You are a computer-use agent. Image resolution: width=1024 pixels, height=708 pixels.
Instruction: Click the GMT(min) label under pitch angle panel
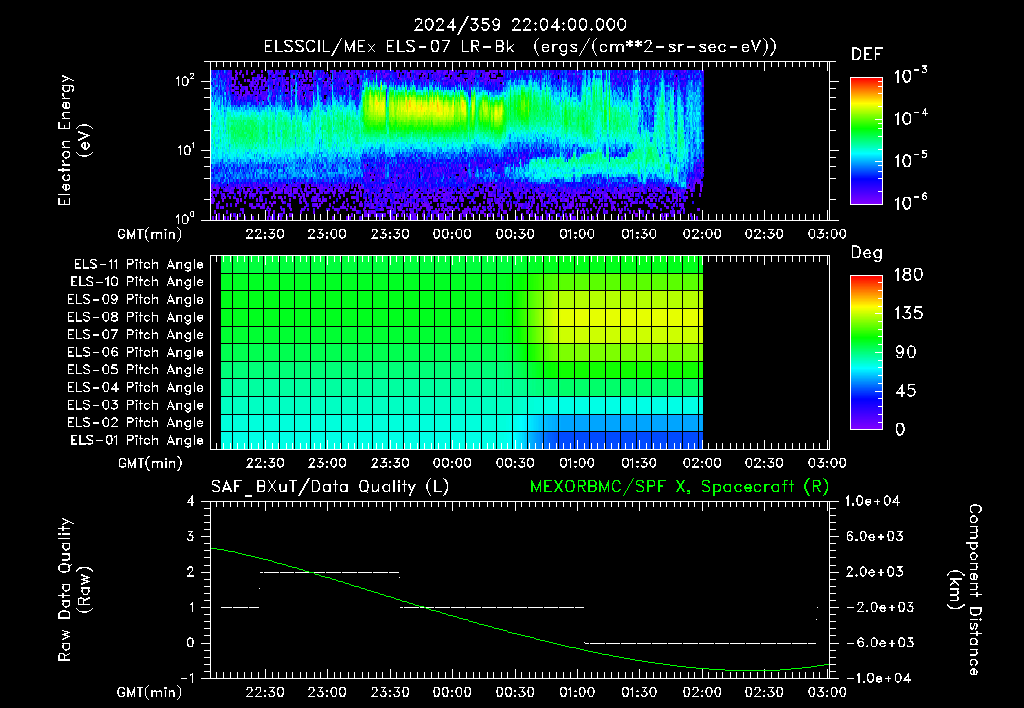coord(150,464)
